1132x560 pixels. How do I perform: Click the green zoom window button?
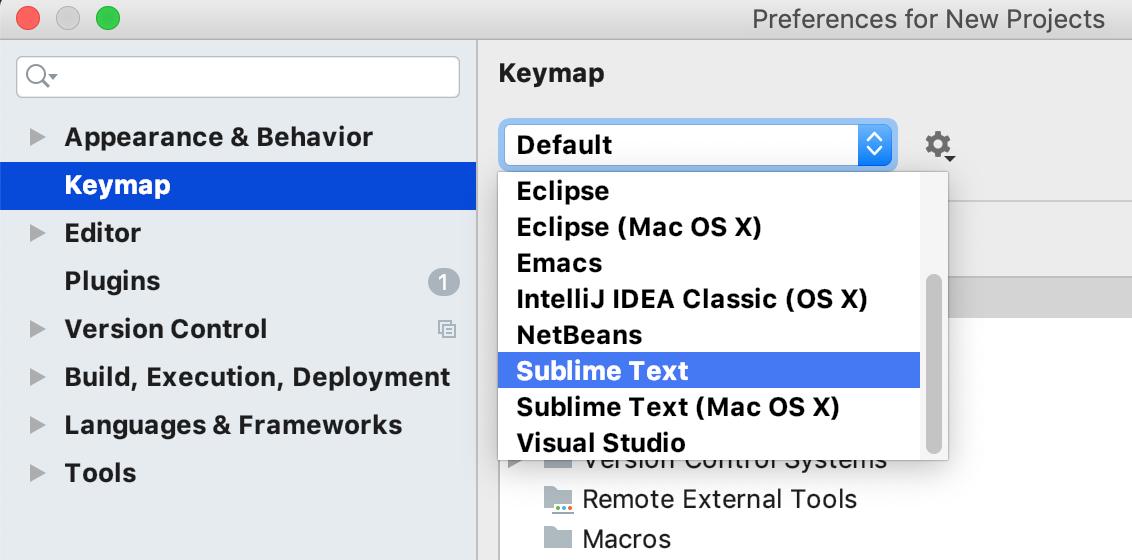click(108, 18)
